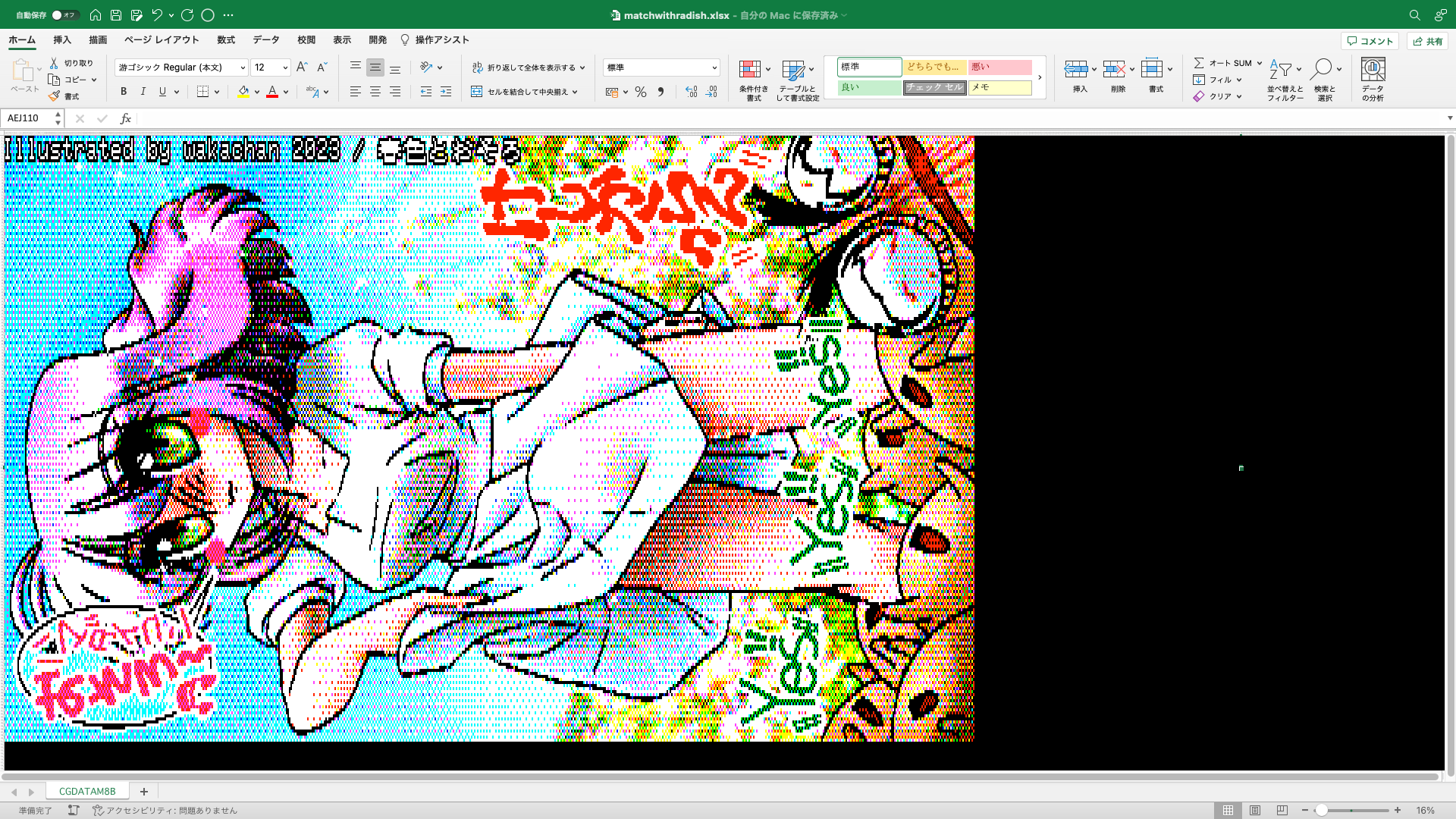Center text horizontally
The image size is (1456, 819).
(x=375, y=92)
